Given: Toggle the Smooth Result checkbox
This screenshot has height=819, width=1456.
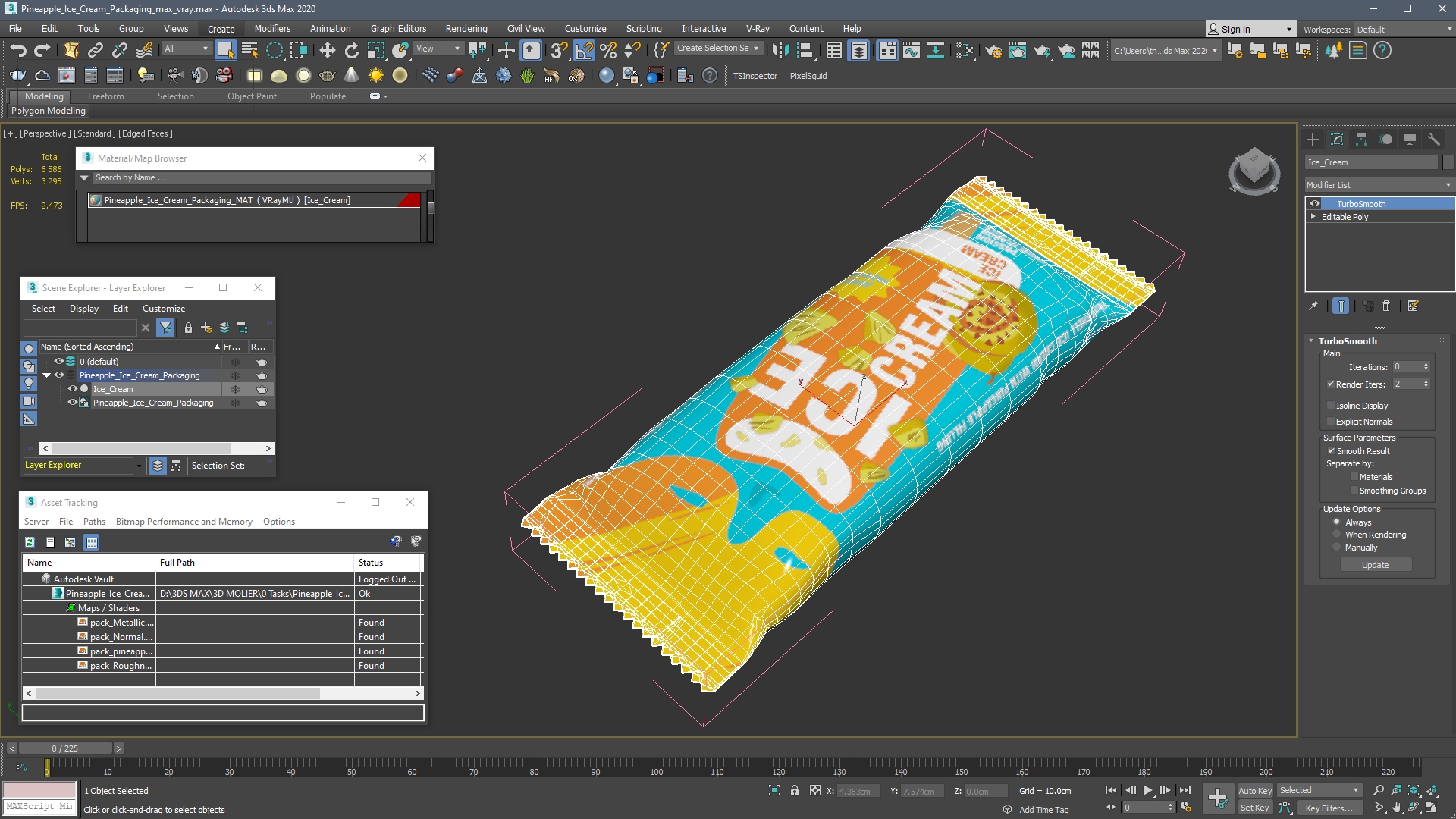Looking at the screenshot, I should pos(1331,451).
